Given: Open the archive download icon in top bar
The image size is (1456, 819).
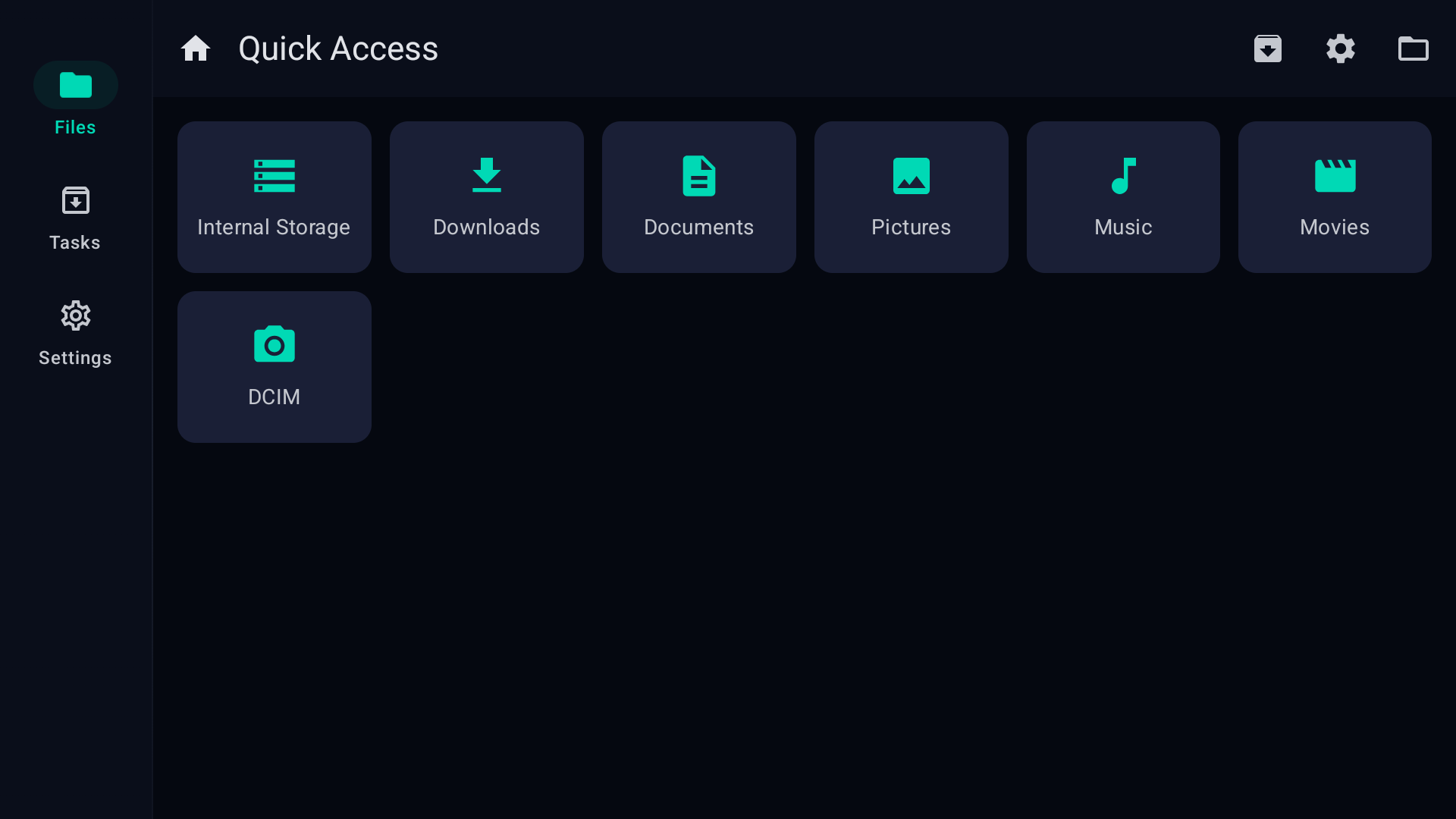Looking at the screenshot, I should point(1267,49).
